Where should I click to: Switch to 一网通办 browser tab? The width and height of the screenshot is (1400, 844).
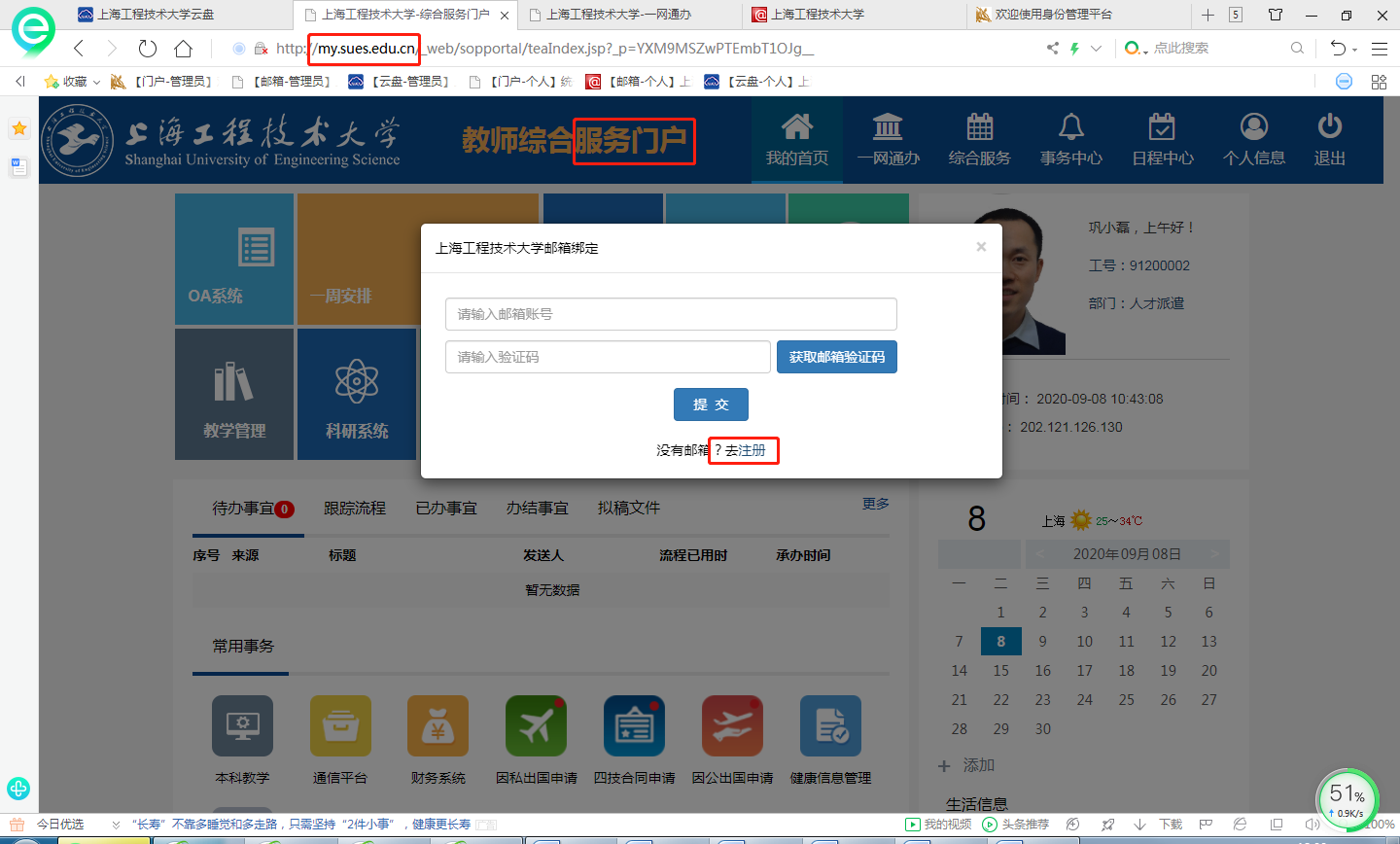[629, 15]
